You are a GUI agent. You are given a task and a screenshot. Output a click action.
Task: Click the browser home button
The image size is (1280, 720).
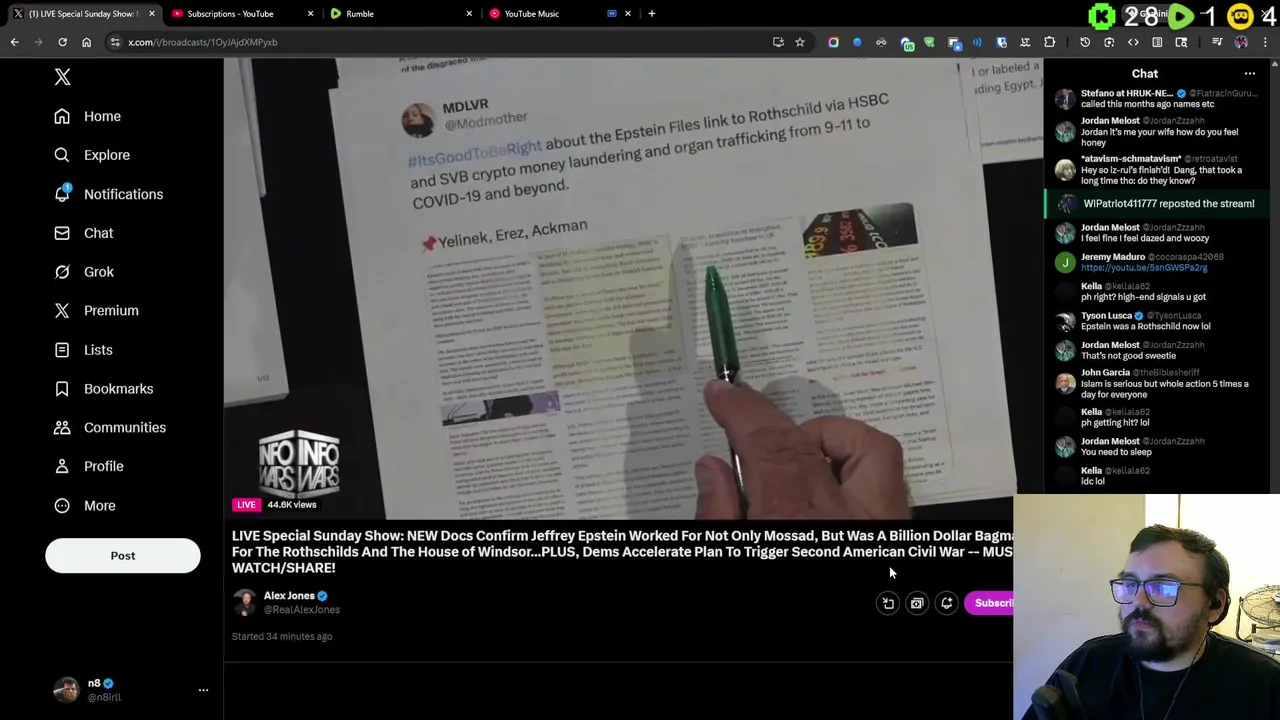86,42
